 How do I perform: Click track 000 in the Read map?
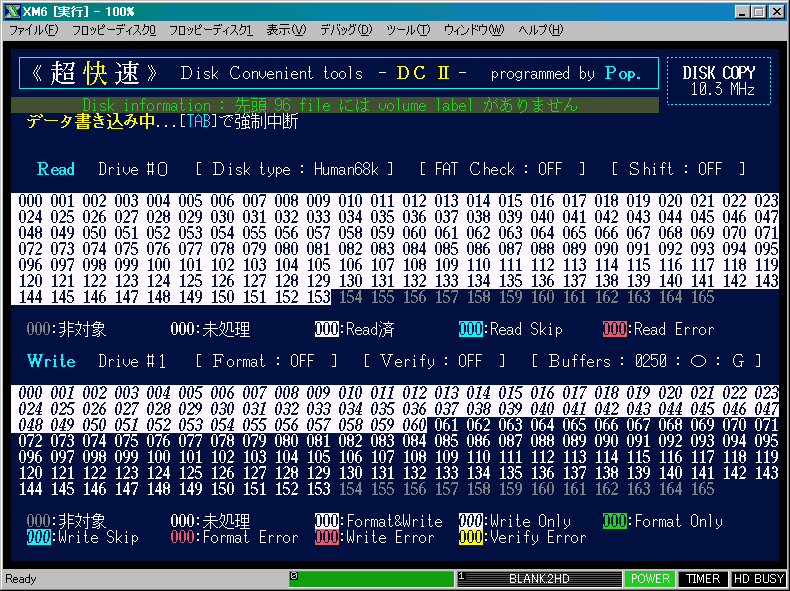[x=30, y=201]
